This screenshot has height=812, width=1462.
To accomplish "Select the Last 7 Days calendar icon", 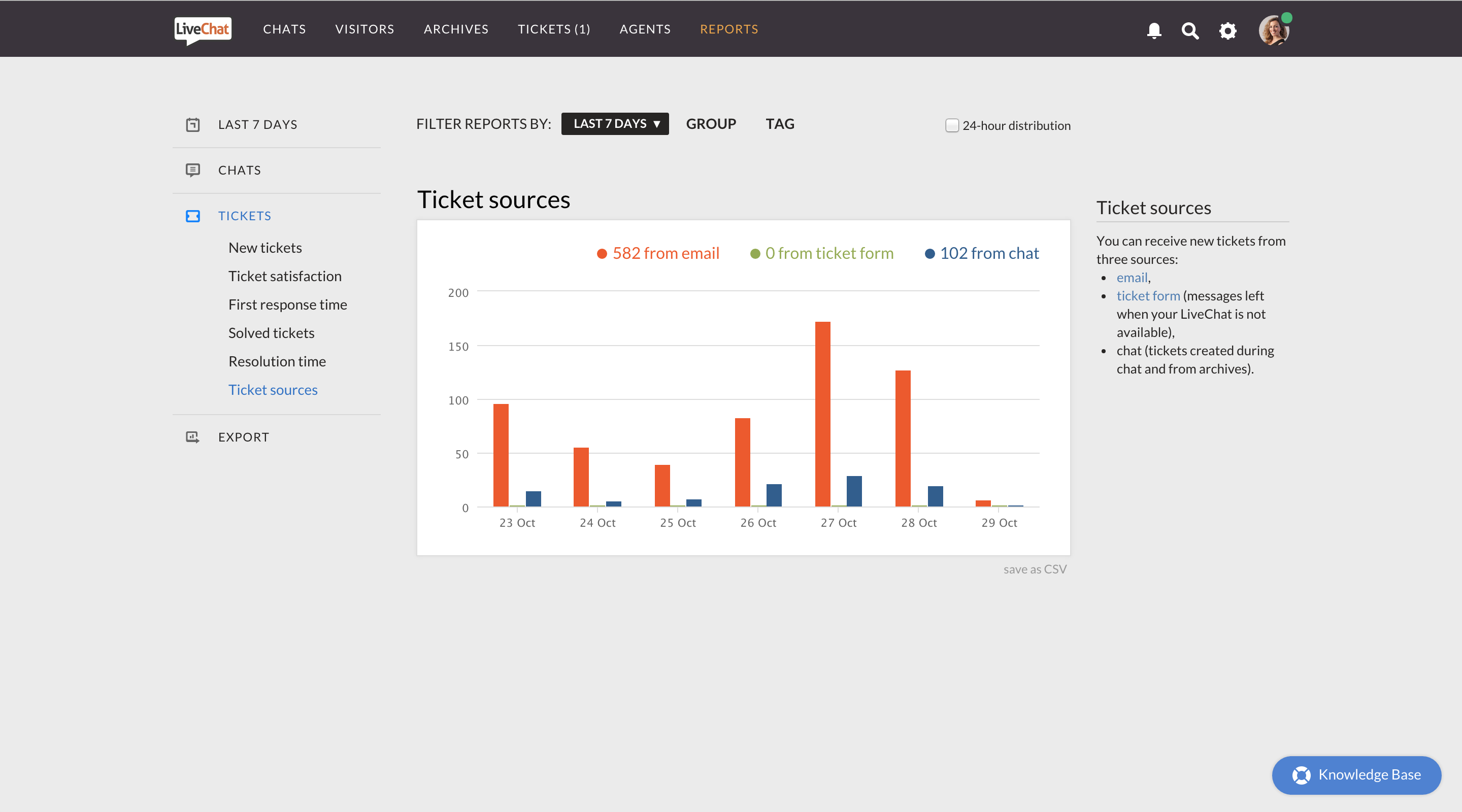I will click(193, 124).
